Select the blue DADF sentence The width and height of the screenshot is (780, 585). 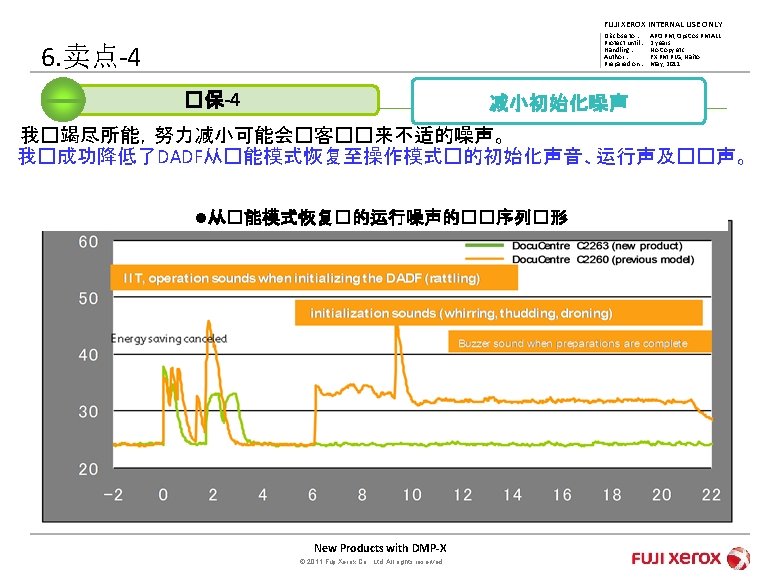tap(382, 157)
